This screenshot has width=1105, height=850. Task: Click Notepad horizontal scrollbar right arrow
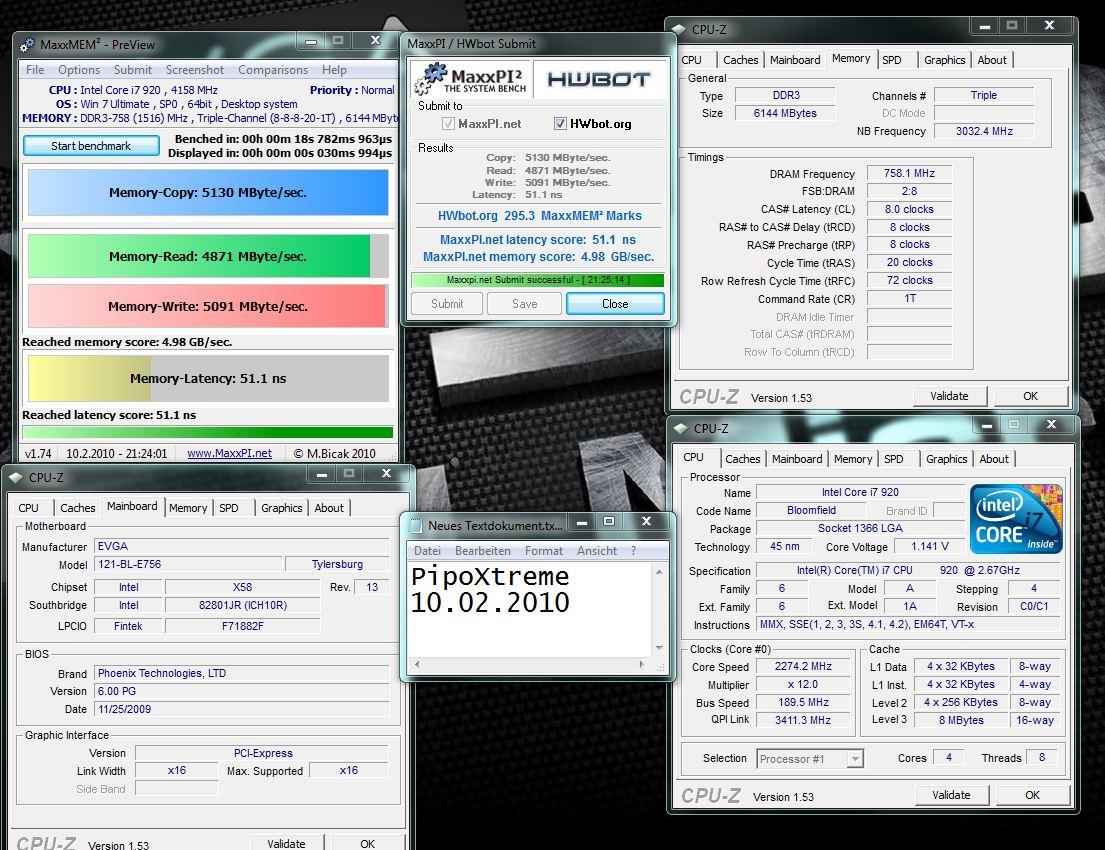[641, 664]
